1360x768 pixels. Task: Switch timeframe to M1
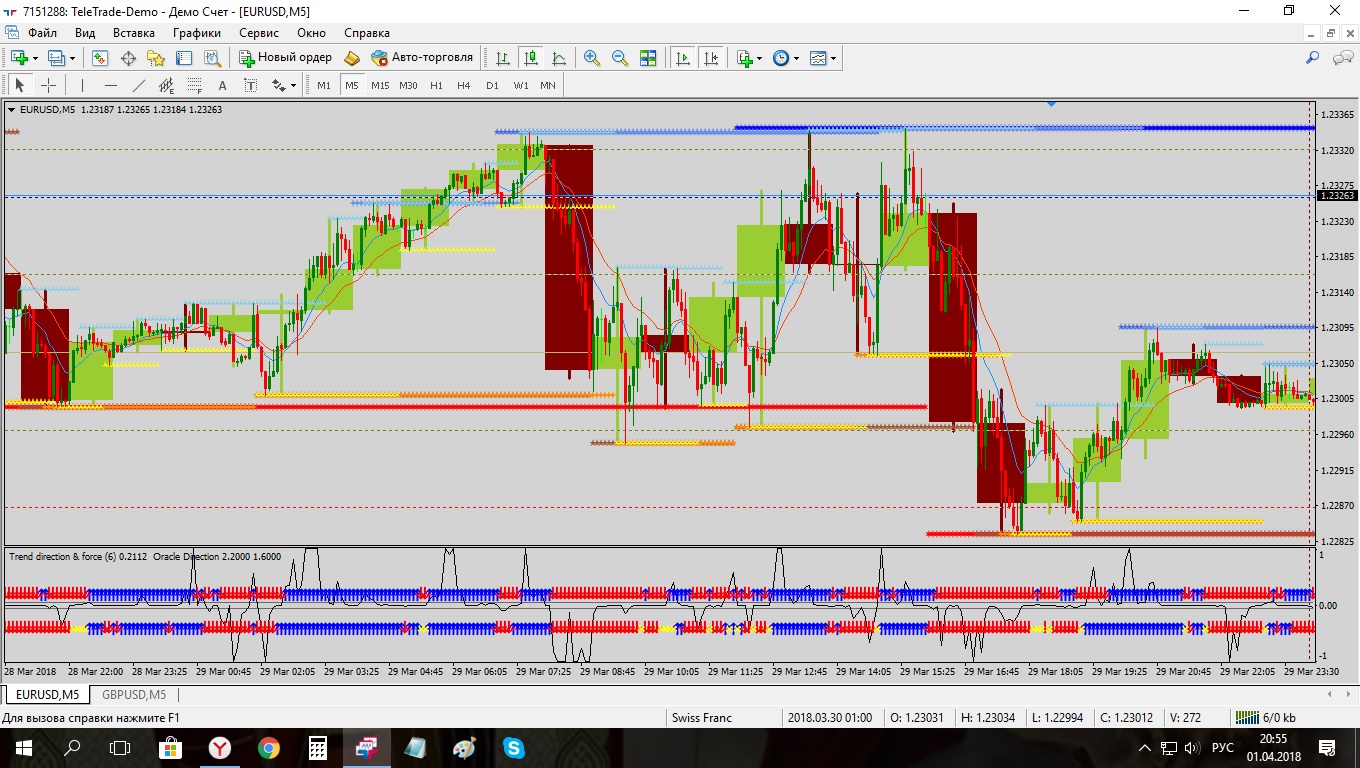pyautogui.click(x=324, y=85)
